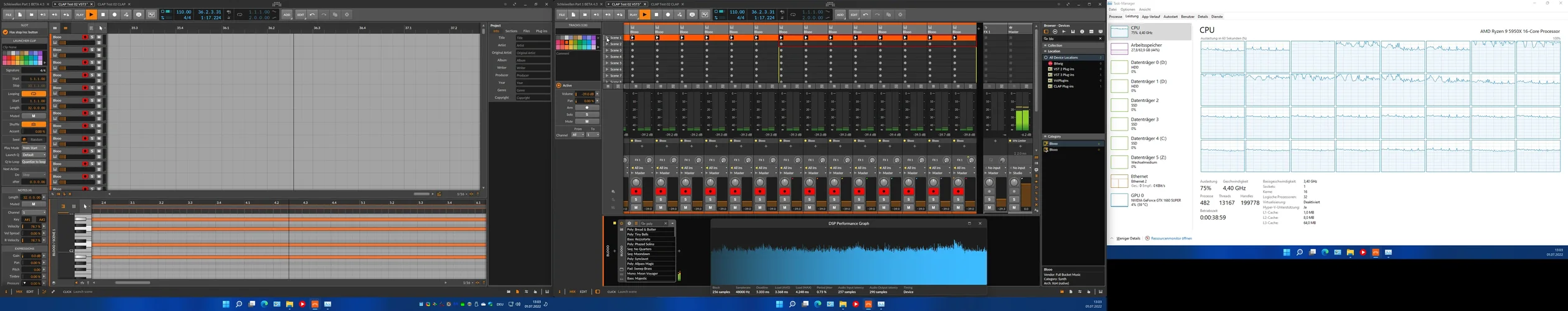Launch Scene 2 in the right Bitwig window

coord(608,44)
